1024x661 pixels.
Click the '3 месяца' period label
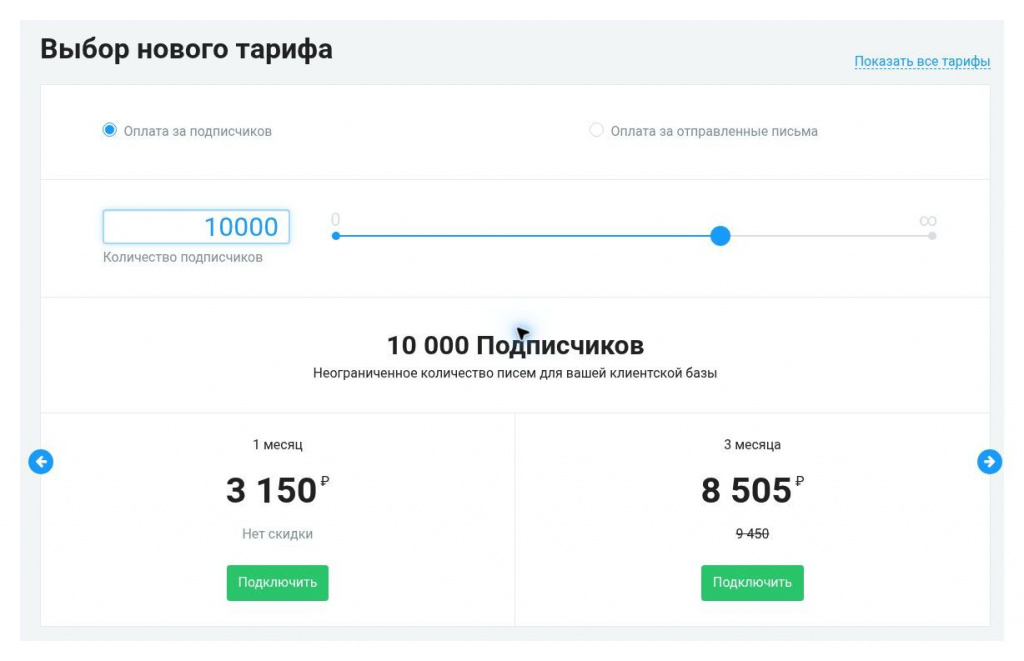click(x=752, y=445)
